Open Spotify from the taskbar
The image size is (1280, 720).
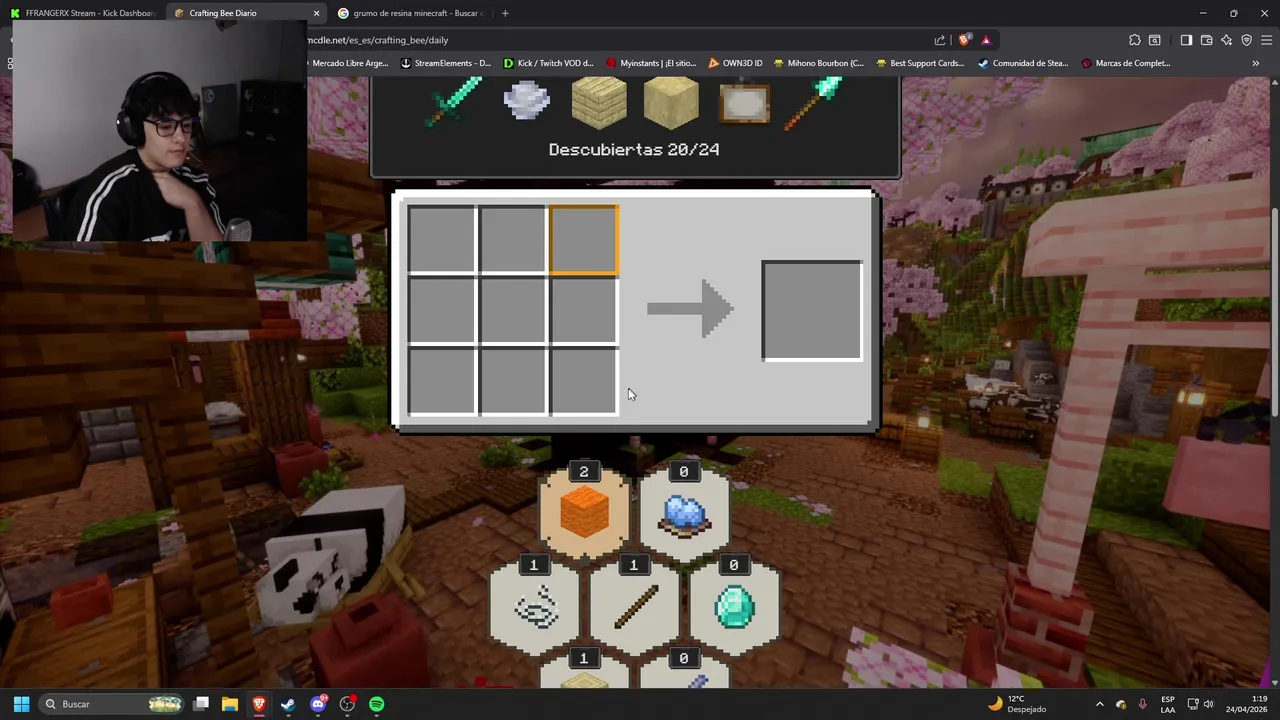[376, 704]
